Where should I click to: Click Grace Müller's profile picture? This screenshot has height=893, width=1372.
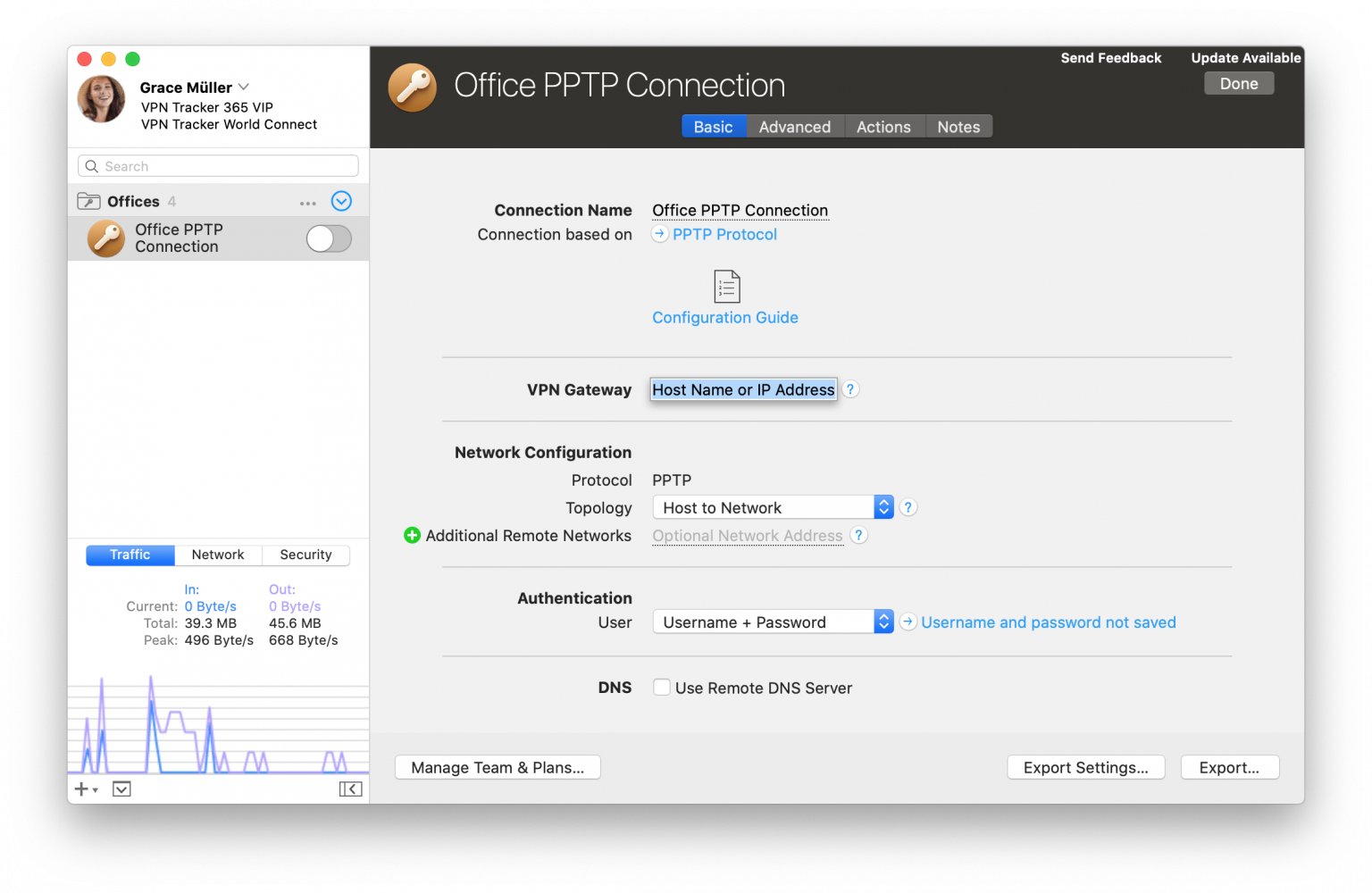click(x=101, y=99)
